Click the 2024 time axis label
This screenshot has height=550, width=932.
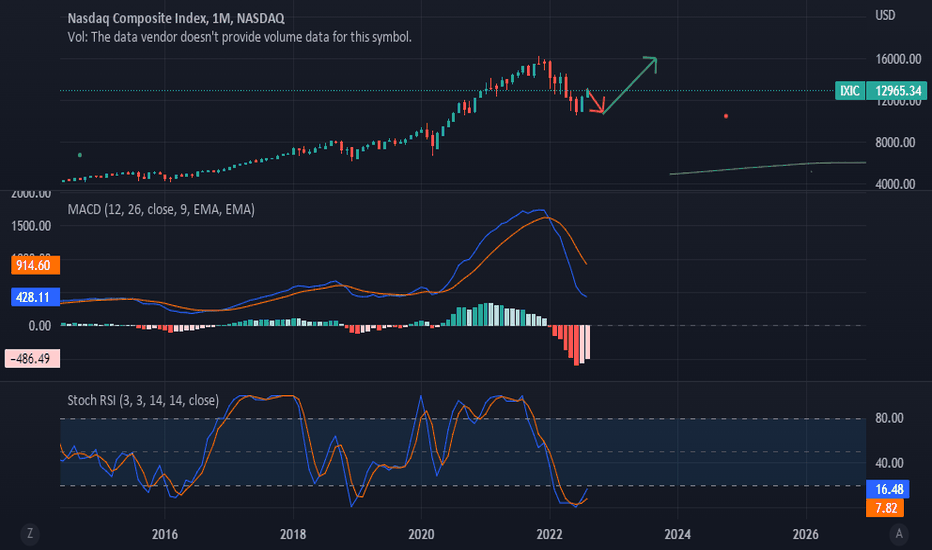coord(678,534)
